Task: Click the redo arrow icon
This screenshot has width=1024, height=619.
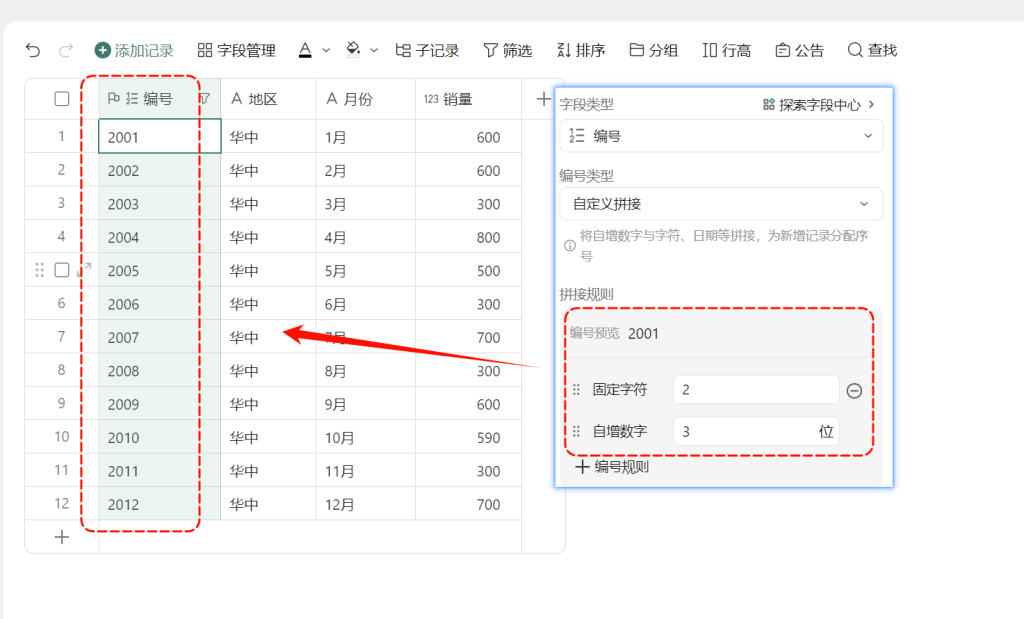Action: 66,50
